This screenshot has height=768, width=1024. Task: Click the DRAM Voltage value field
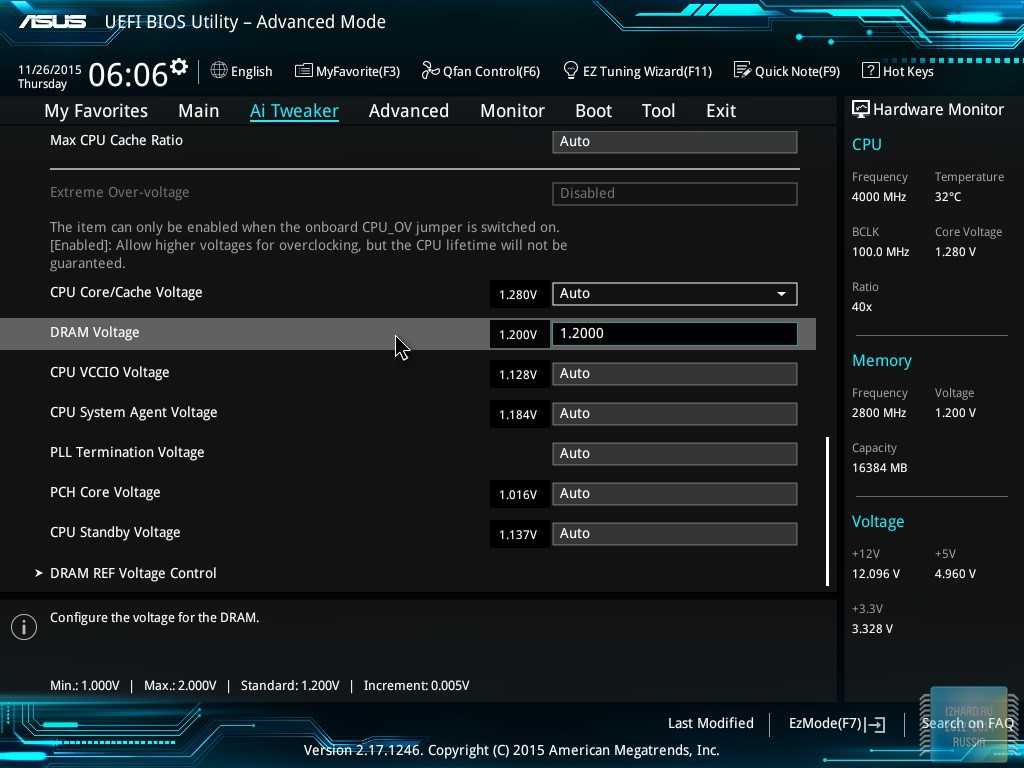[674, 333]
